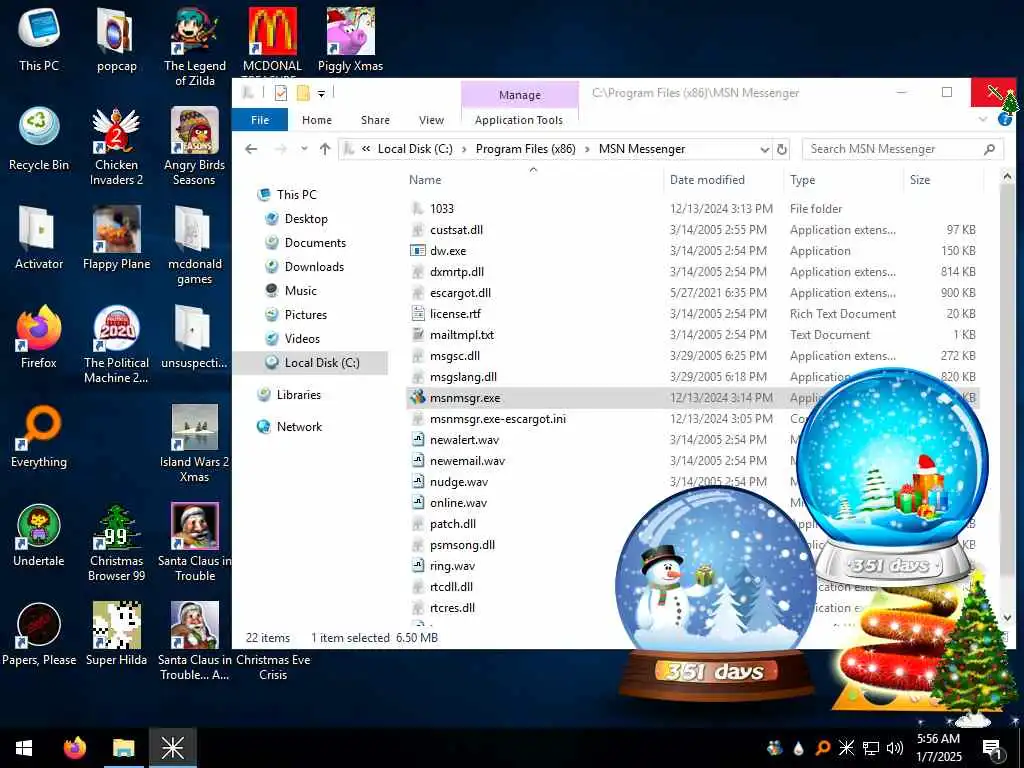The width and height of the screenshot is (1024, 768).
Task: Launch Flappy Plane shortcut
Action: pyautogui.click(x=116, y=238)
